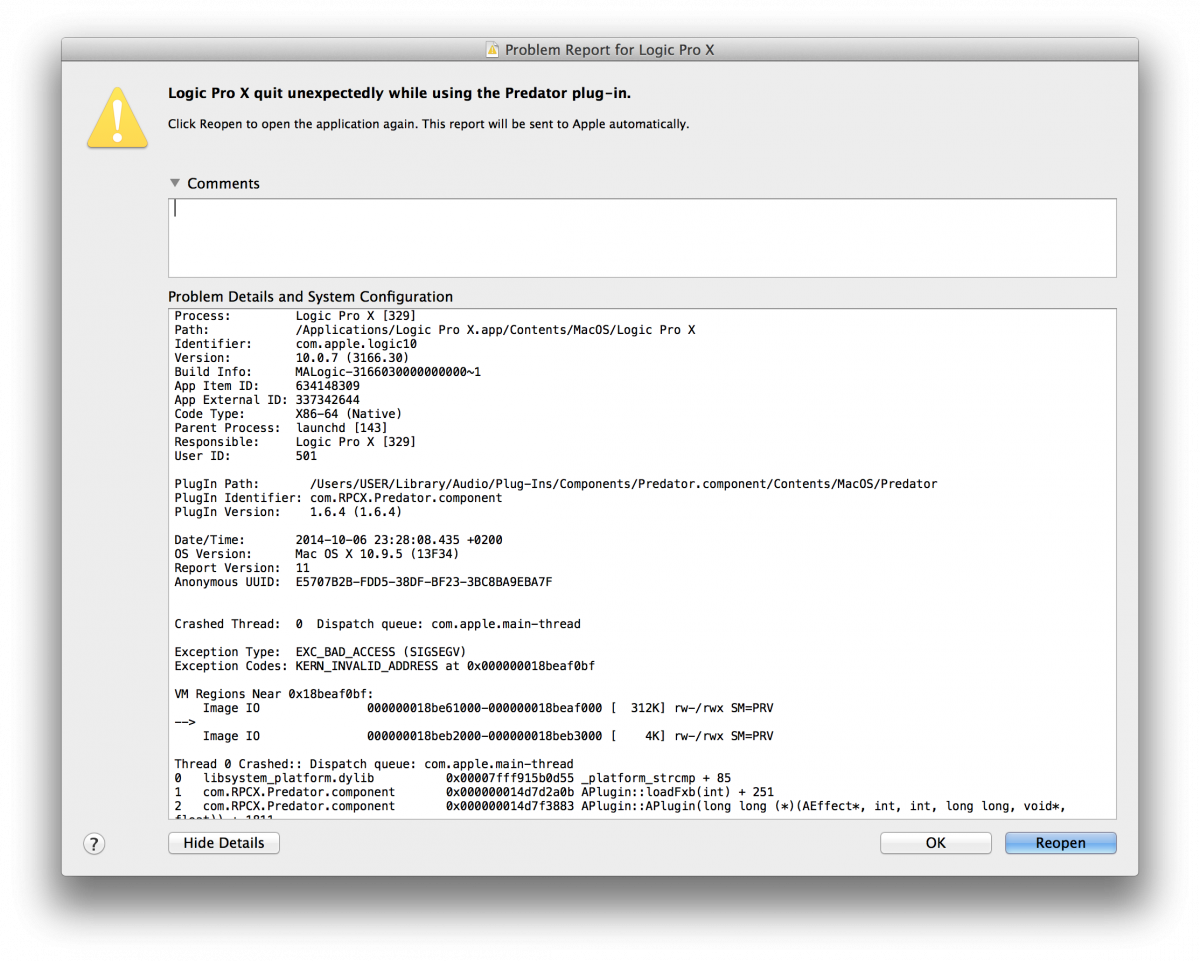Click App External ID '337342644'
The height and width of the screenshot is (961, 1200).
pyautogui.click(x=328, y=400)
